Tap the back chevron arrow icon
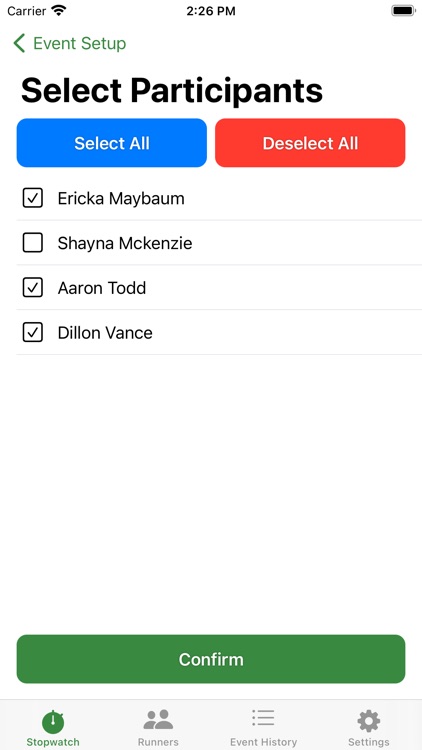Screen dimensions: 422x750 pos(19,43)
